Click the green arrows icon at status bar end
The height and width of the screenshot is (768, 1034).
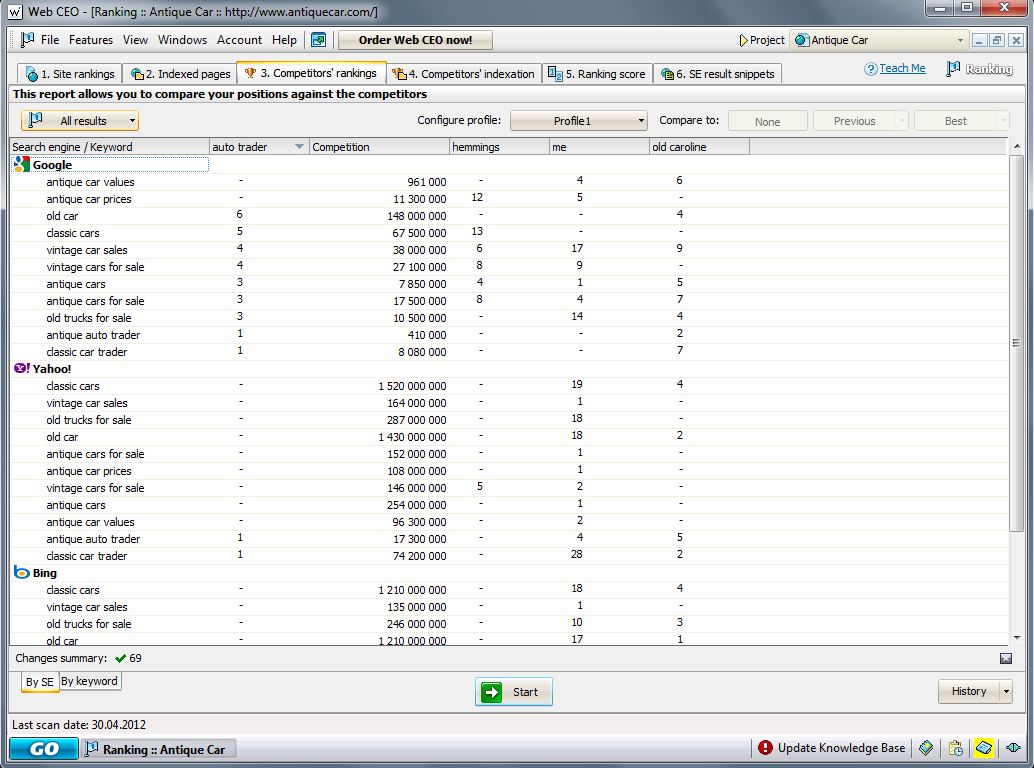pyautogui.click(x=1014, y=748)
